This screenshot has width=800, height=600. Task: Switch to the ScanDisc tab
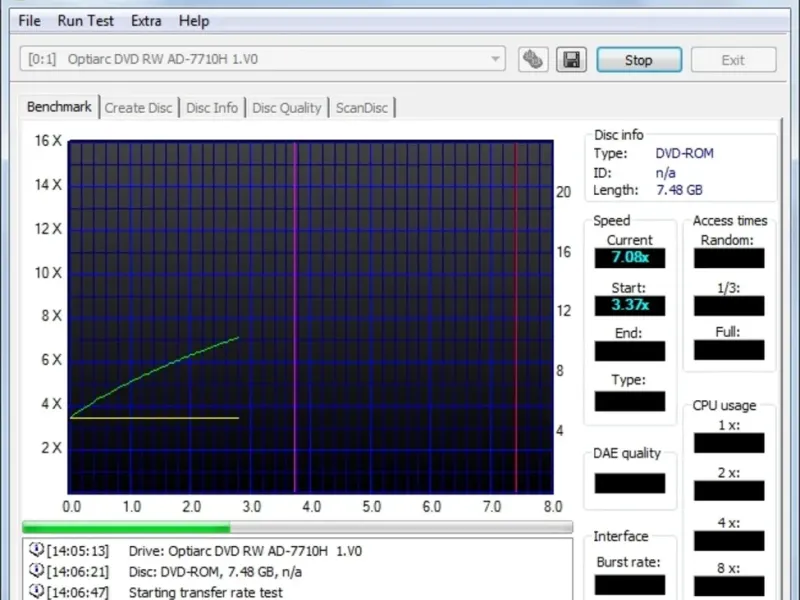[362, 108]
